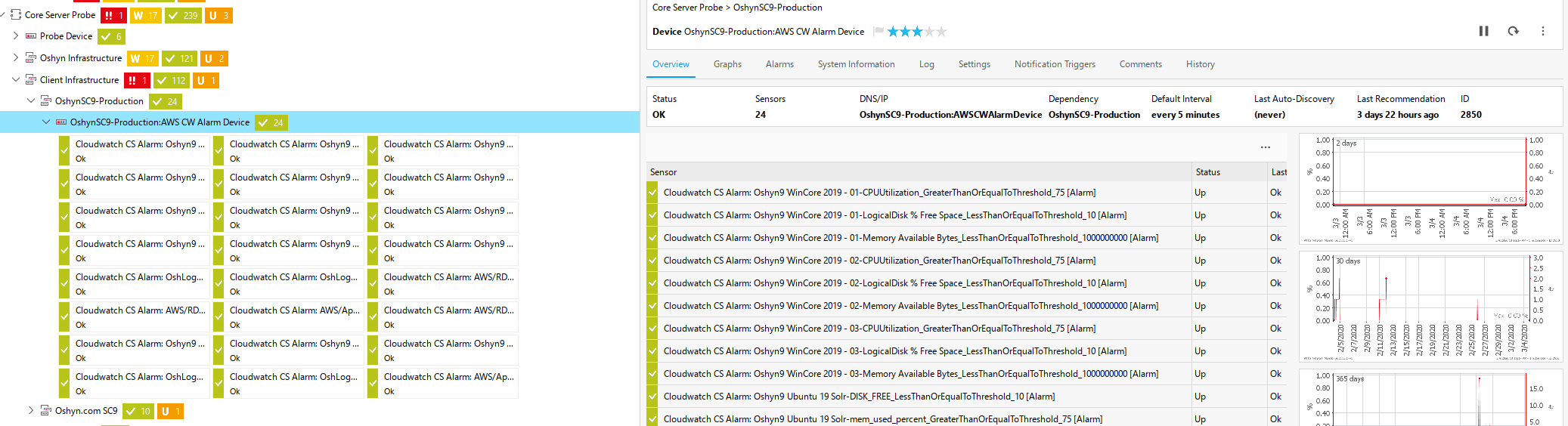Click green badge 112 on Client Infrastructure
This screenshot has width=1568, height=426.
[x=172, y=80]
